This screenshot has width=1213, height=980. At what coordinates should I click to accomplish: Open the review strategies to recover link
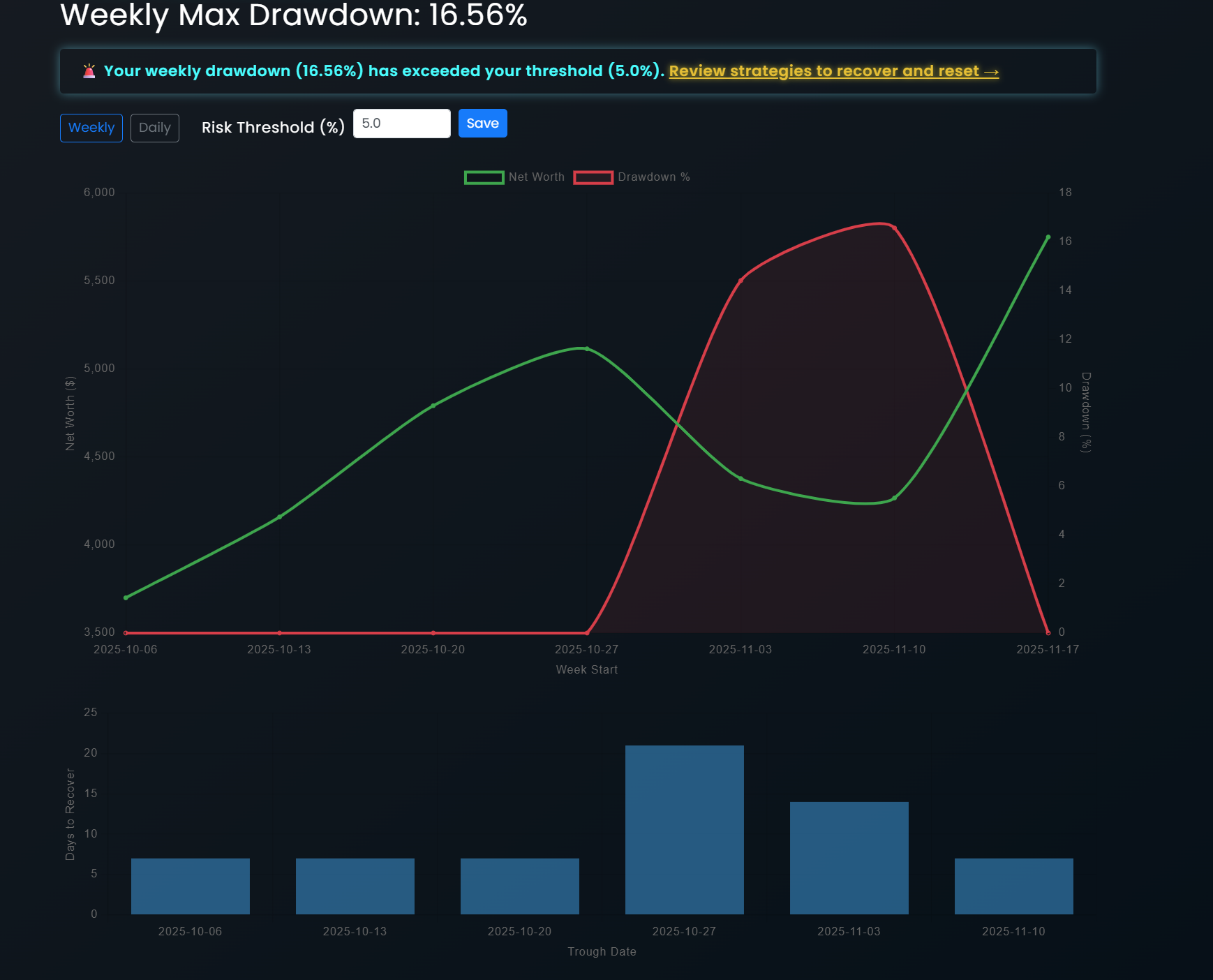(x=833, y=71)
